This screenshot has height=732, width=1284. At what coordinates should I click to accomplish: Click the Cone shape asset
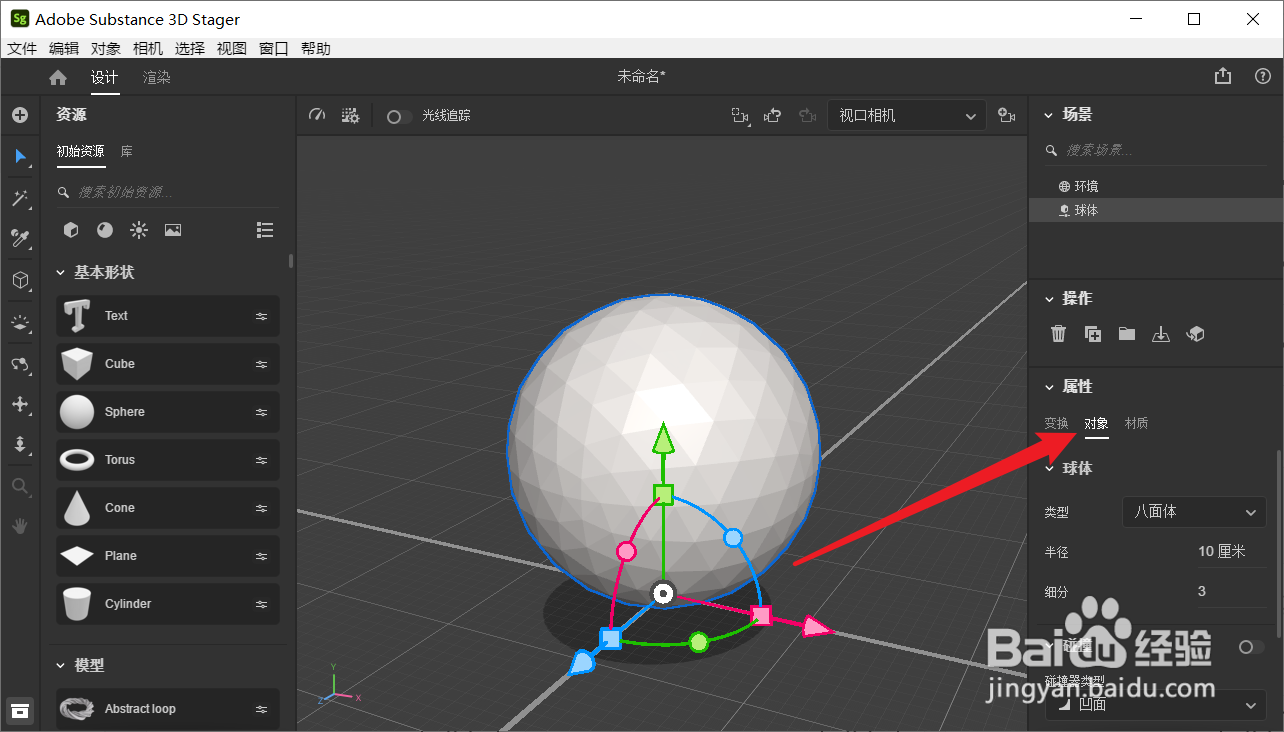pos(168,508)
